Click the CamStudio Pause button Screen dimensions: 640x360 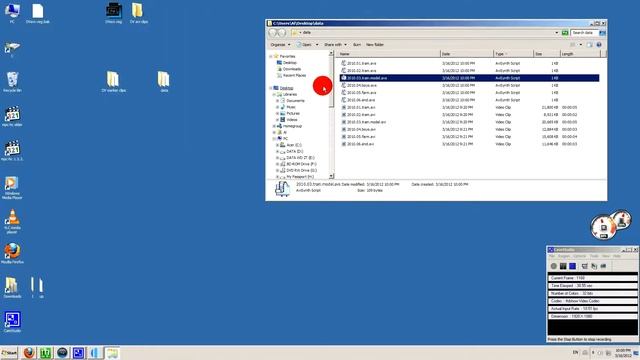563,266
